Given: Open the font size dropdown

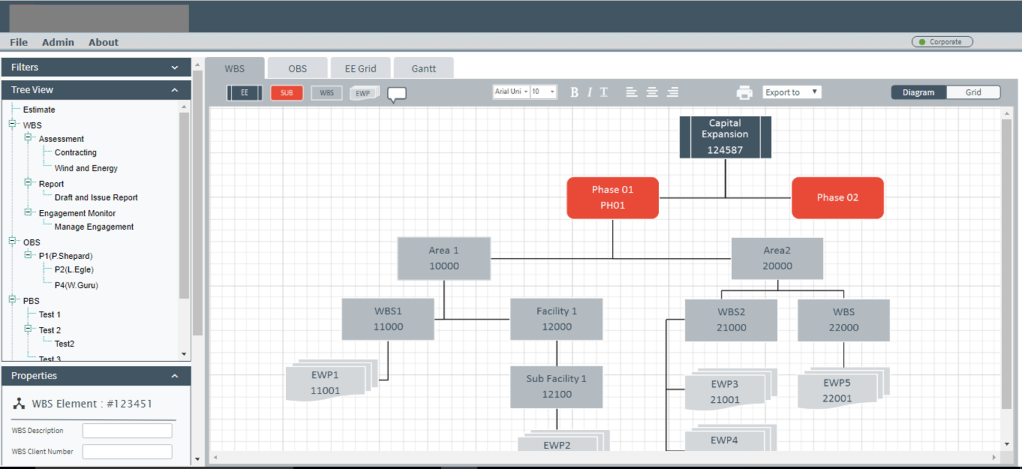Looking at the screenshot, I should tap(544, 92).
